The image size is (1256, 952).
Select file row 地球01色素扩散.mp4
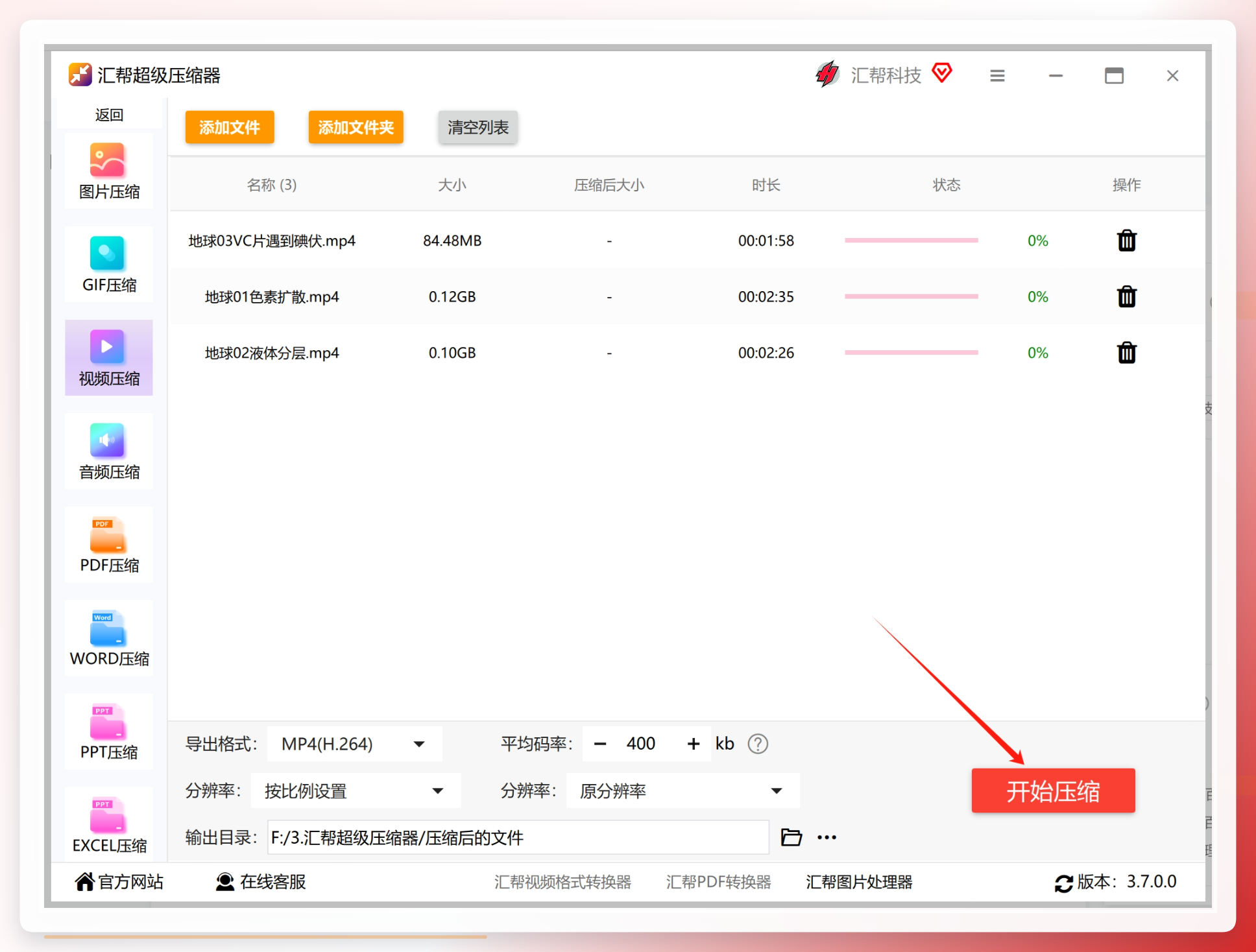coord(687,296)
